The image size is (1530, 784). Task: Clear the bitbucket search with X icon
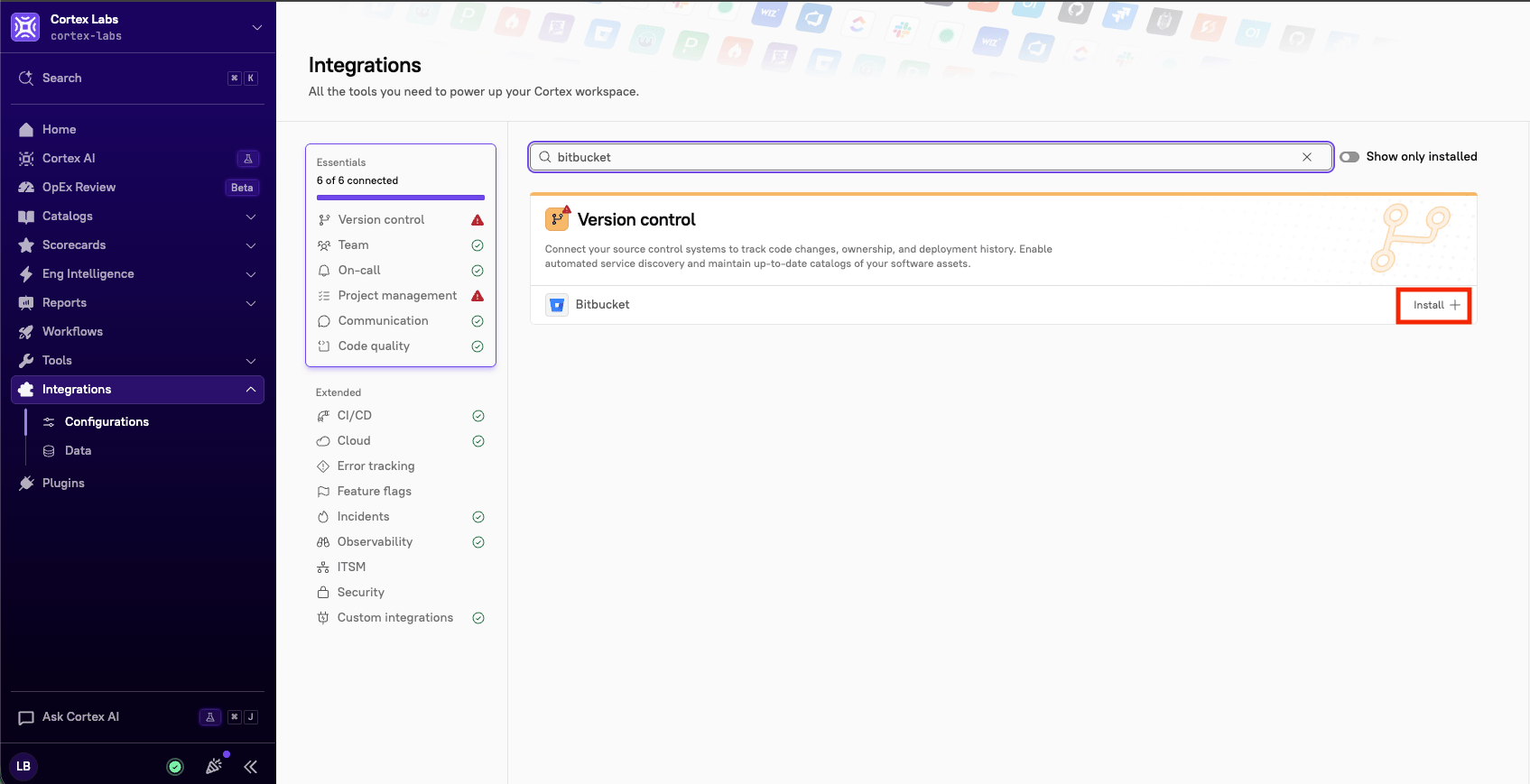(1307, 157)
